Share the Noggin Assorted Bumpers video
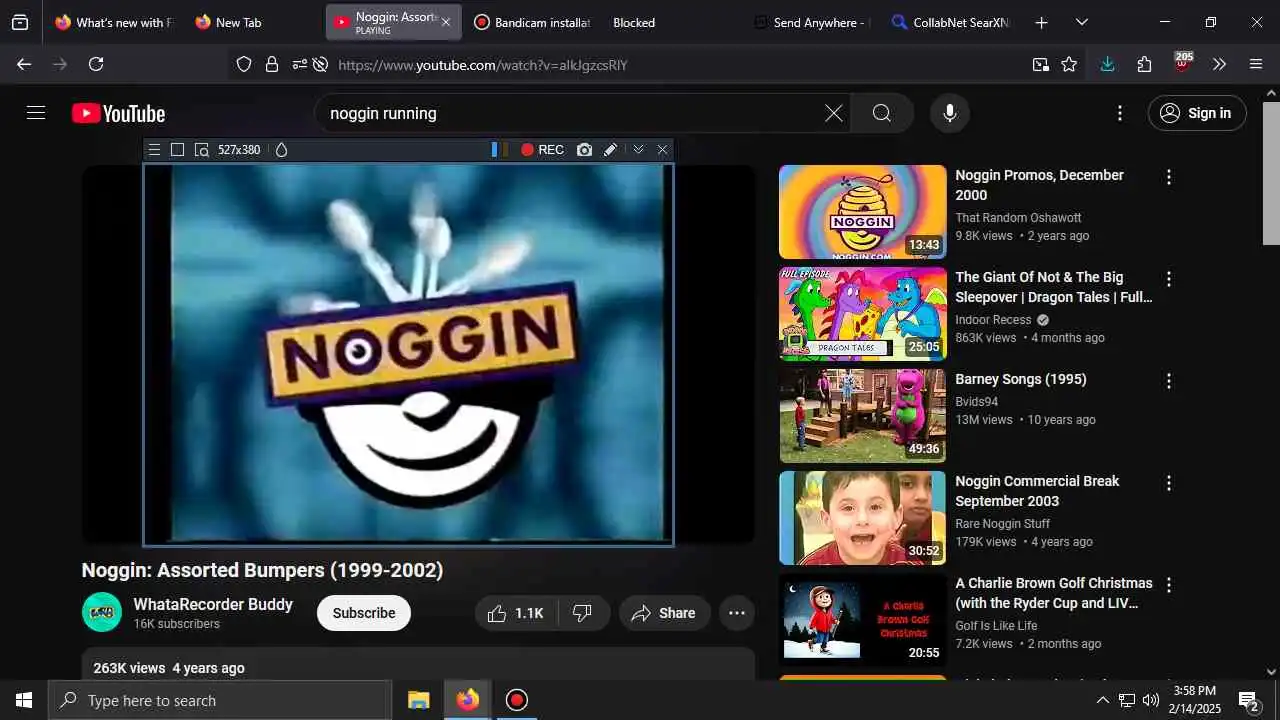Image resolution: width=1280 pixels, height=720 pixels. 664,613
